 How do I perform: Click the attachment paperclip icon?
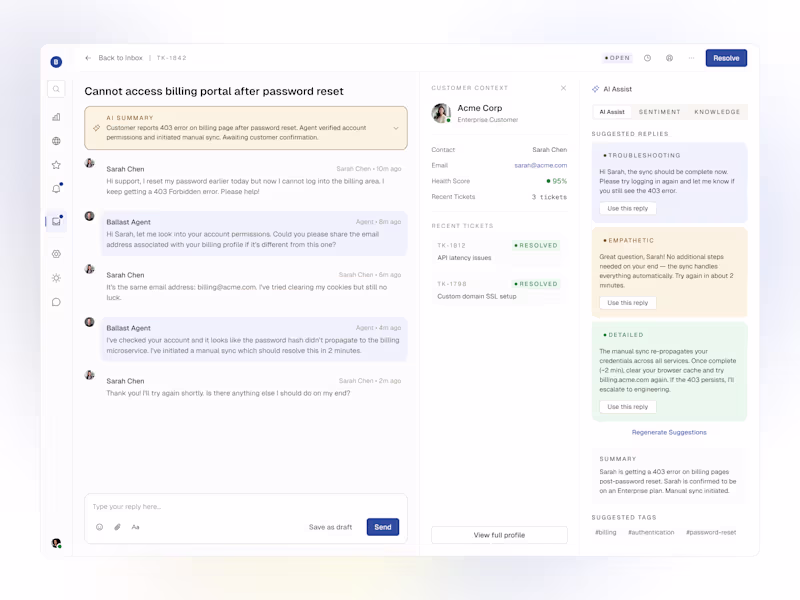117,527
